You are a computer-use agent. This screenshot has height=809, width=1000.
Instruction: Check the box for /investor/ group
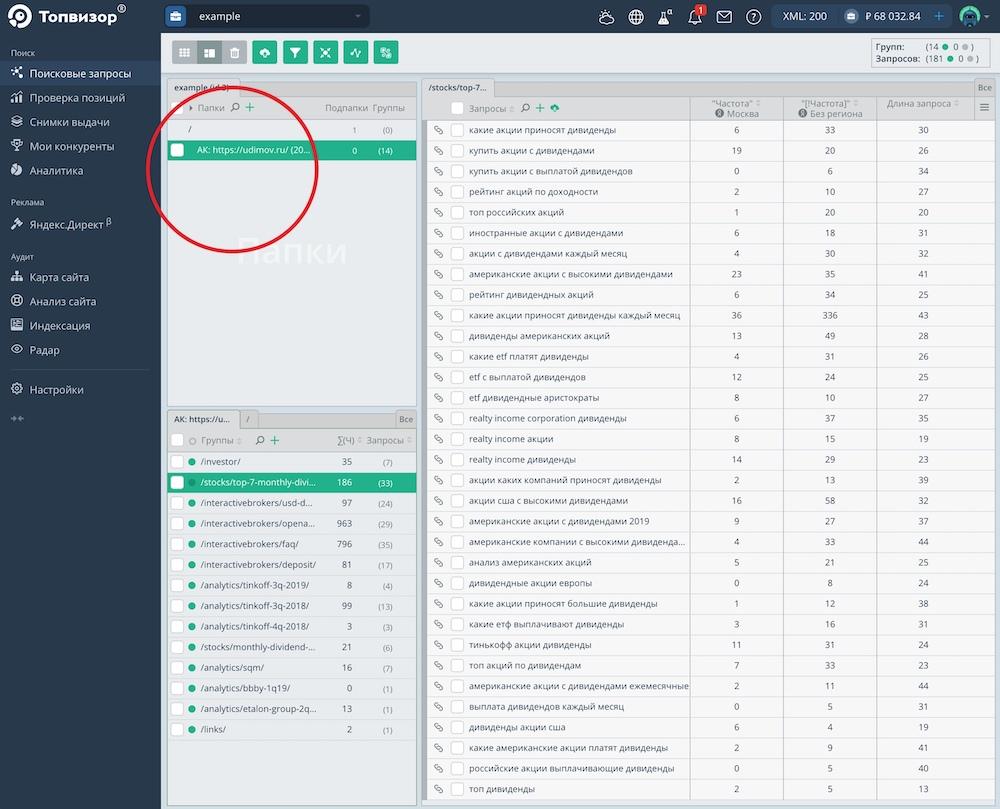click(x=177, y=462)
